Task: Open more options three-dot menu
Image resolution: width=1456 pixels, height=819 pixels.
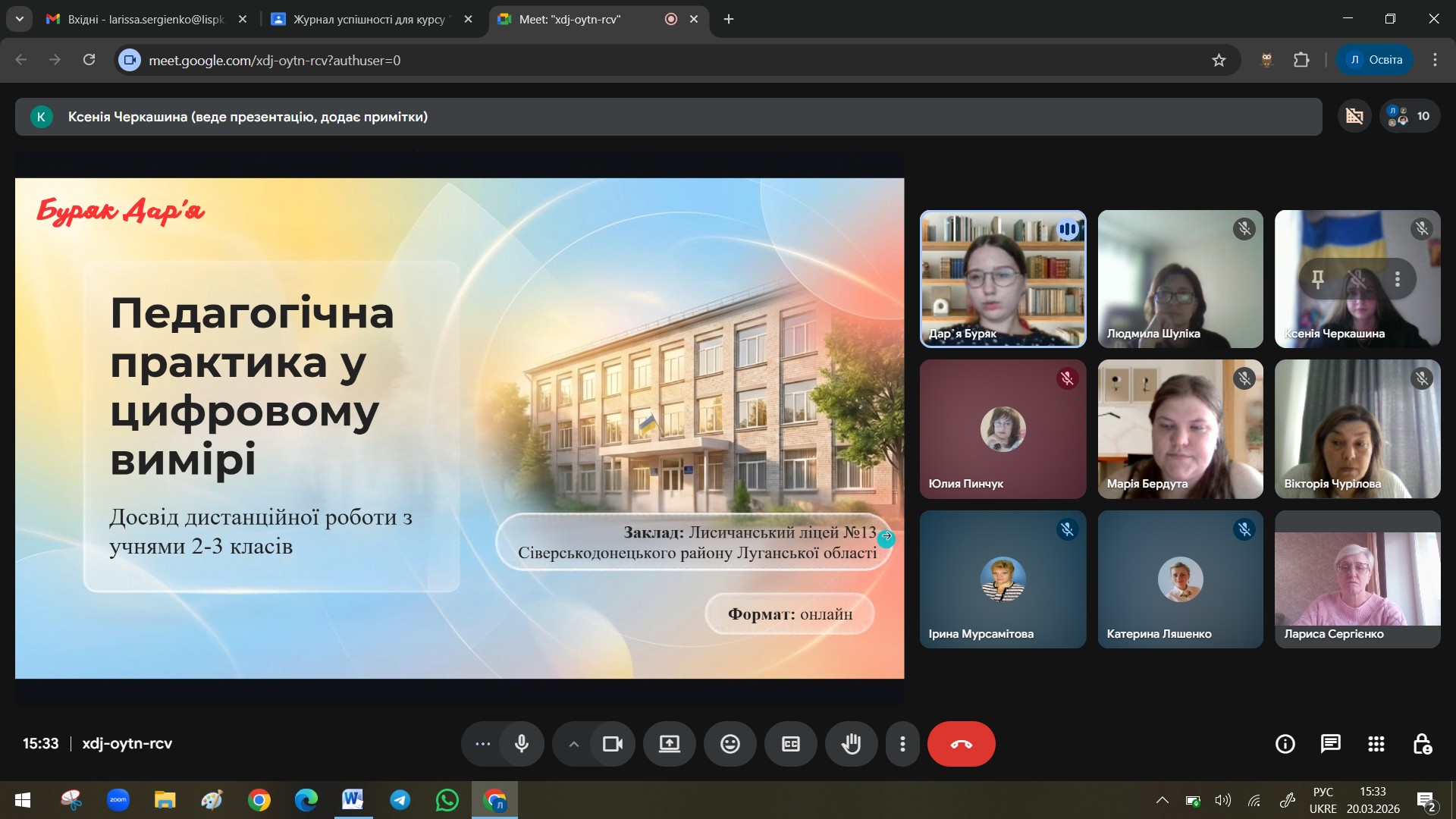Action: tap(902, 744)
